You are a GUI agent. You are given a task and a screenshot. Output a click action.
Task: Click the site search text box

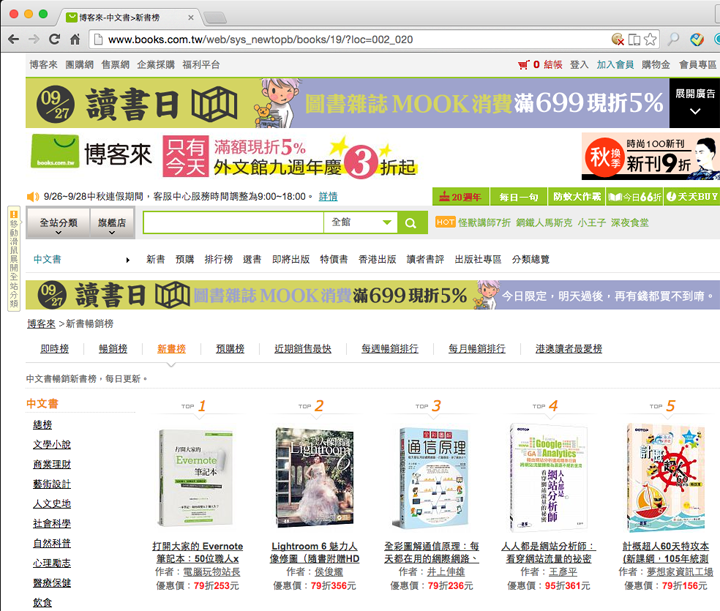[234, 223]
